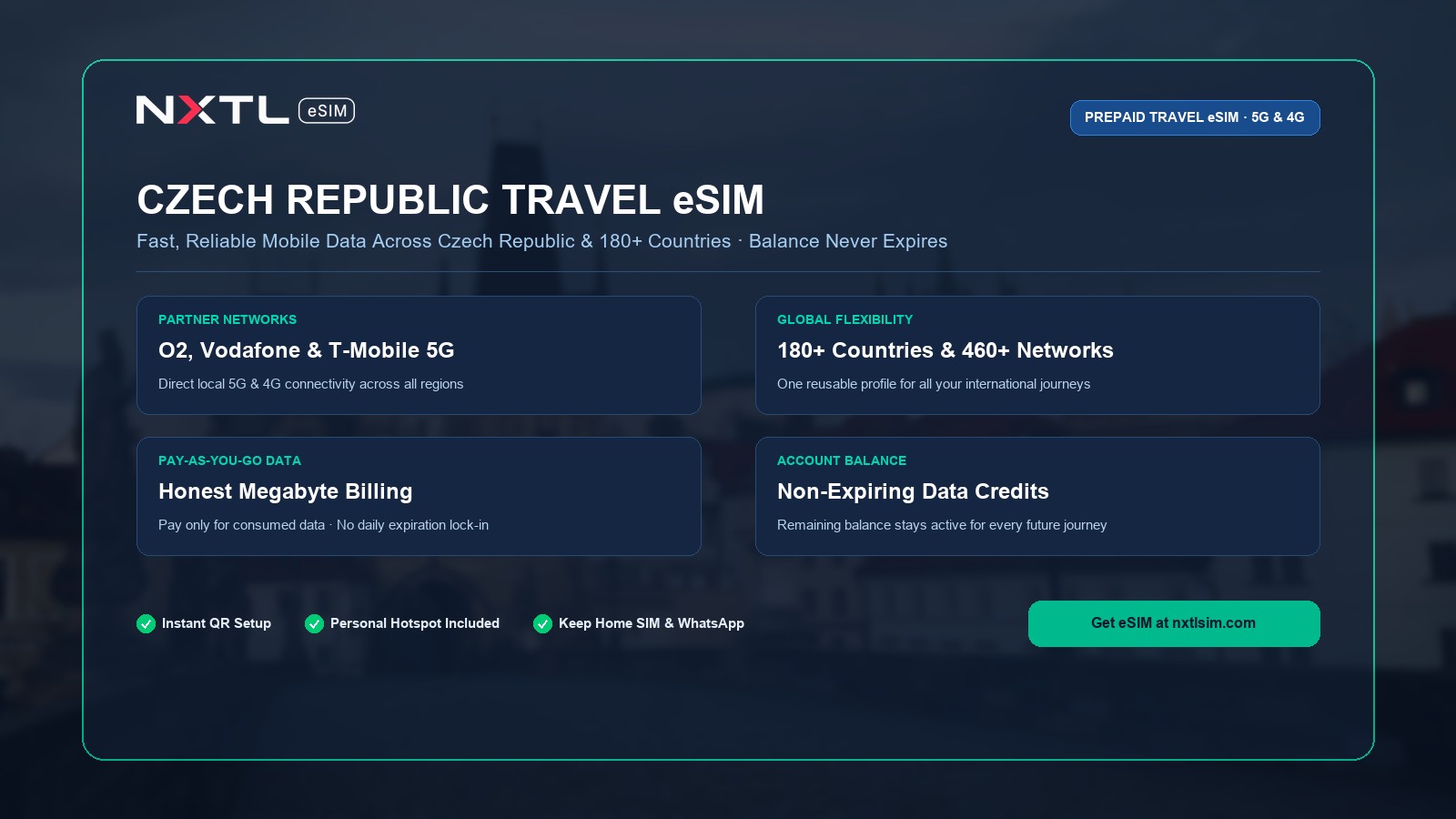Click the NXTL logo

coord(212,110)
